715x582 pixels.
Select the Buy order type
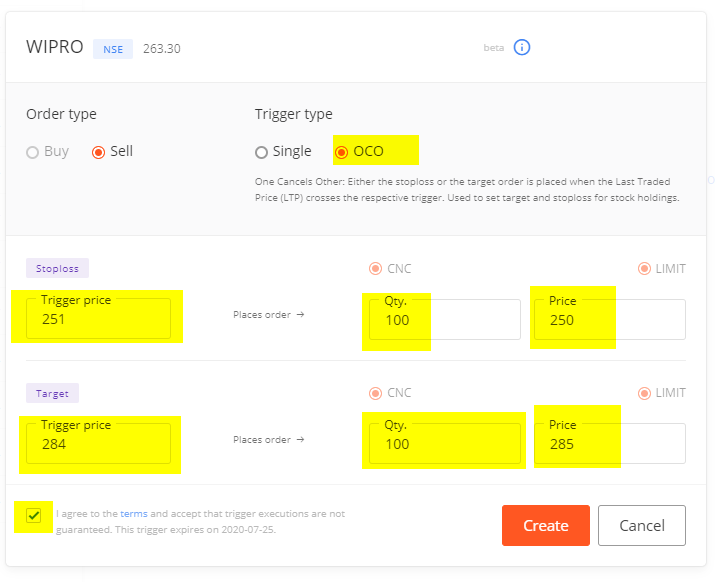[47, 151]
